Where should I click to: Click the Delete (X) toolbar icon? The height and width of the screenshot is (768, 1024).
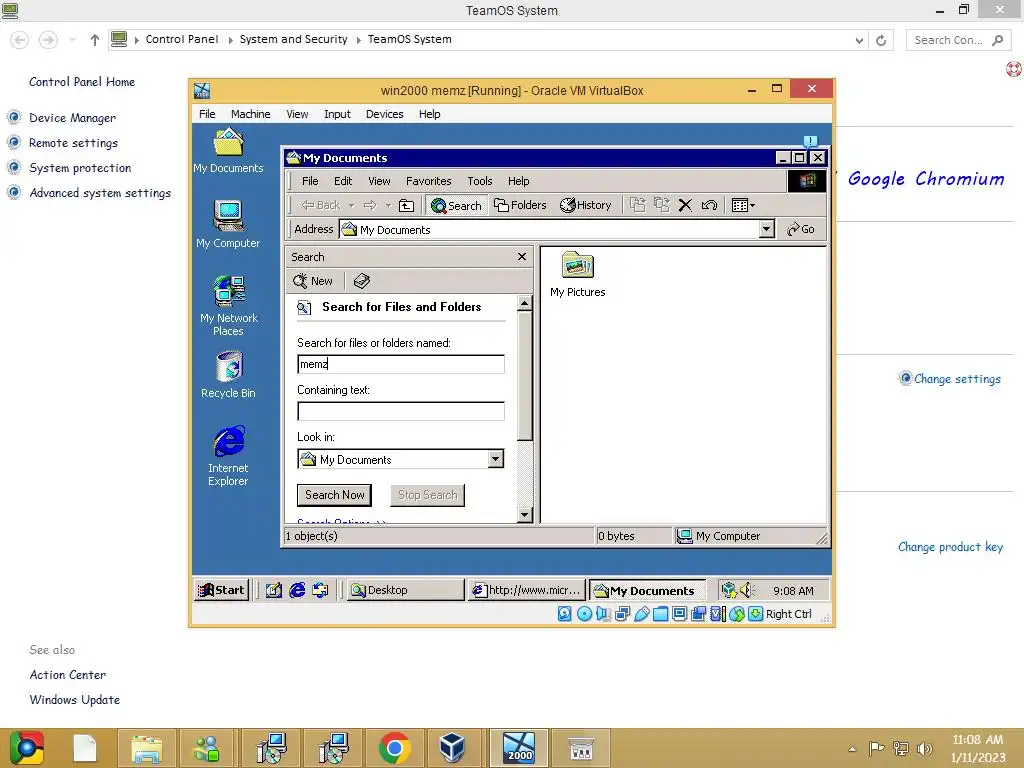(685, 205)
